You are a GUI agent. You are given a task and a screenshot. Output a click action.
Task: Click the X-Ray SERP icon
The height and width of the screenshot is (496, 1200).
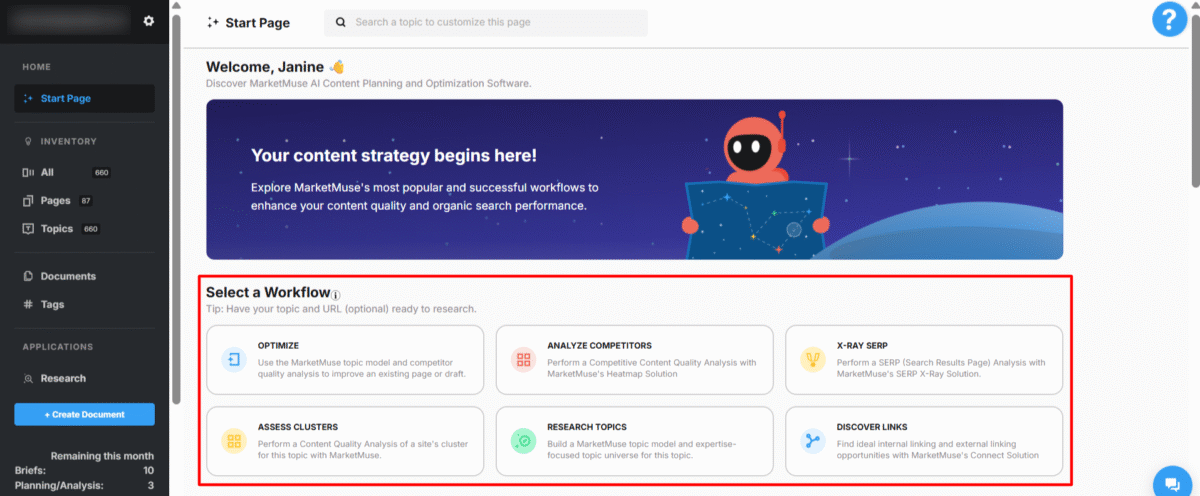tap(813, 359)
